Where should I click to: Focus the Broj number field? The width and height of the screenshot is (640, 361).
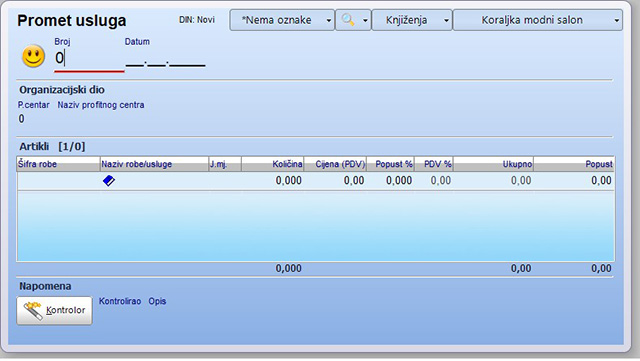[89, 58]
